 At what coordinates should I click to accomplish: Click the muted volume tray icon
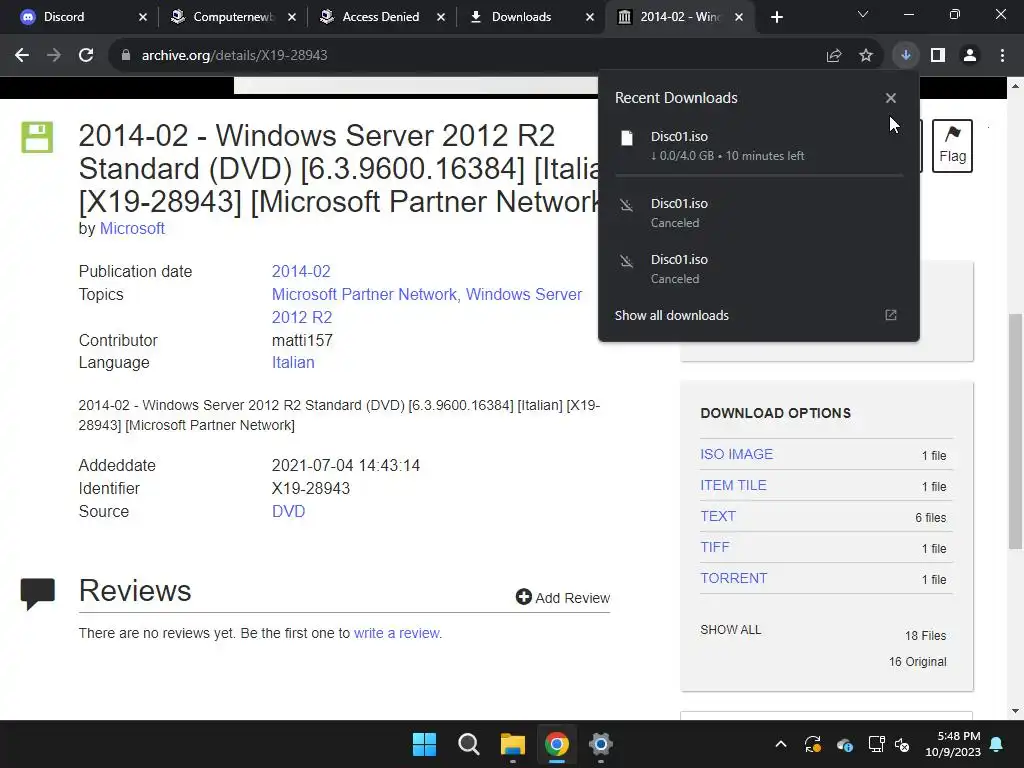pyautogui.click(x=902, y=744)
